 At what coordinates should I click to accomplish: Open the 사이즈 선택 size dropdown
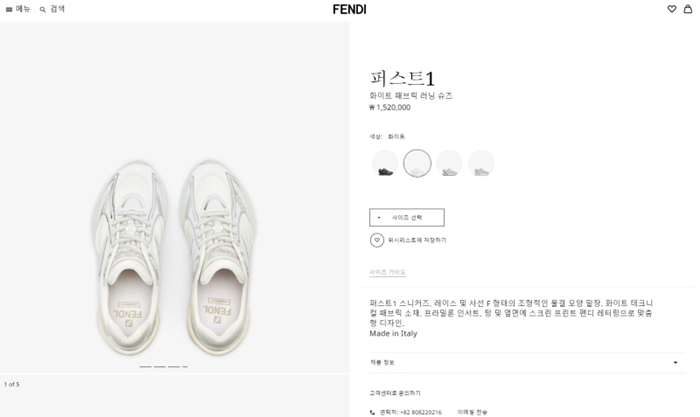[407, 217]
